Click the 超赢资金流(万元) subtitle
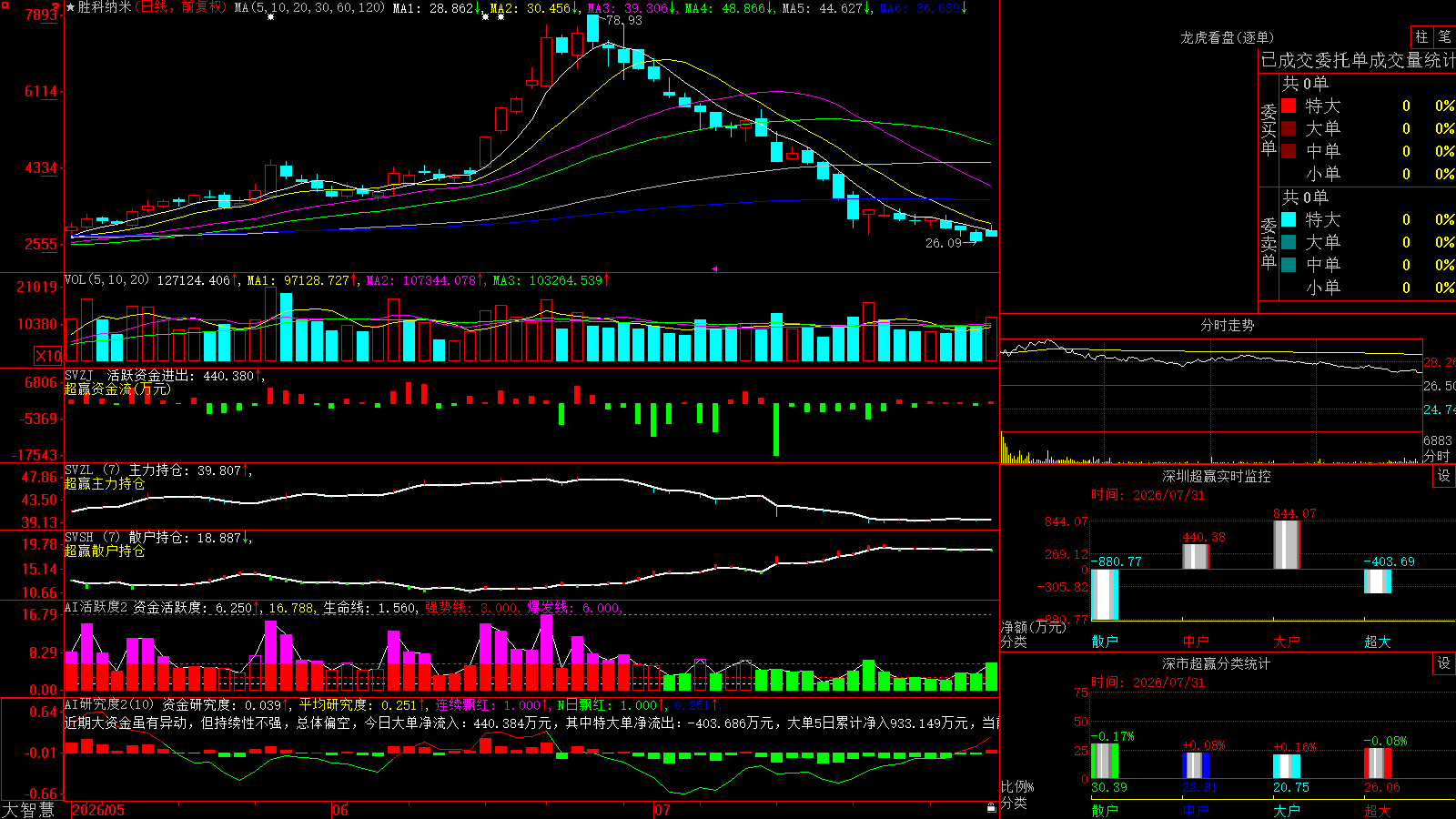Screen dimensions: 1456x819 pyautogui.click(x=117, y=389)
